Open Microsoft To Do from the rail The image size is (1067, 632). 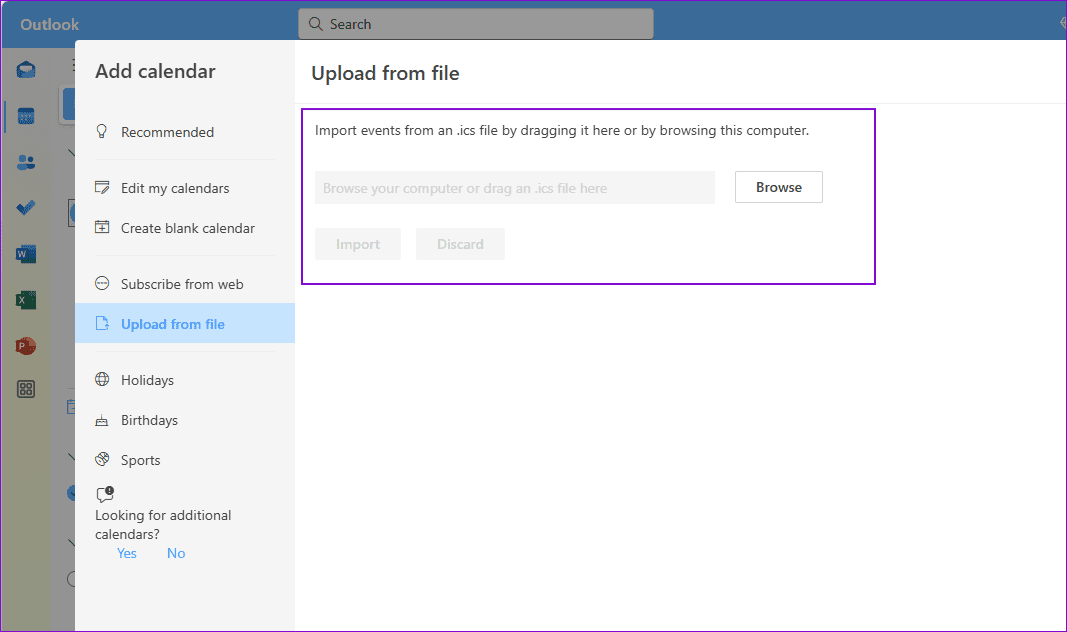(x=25, y=207)
